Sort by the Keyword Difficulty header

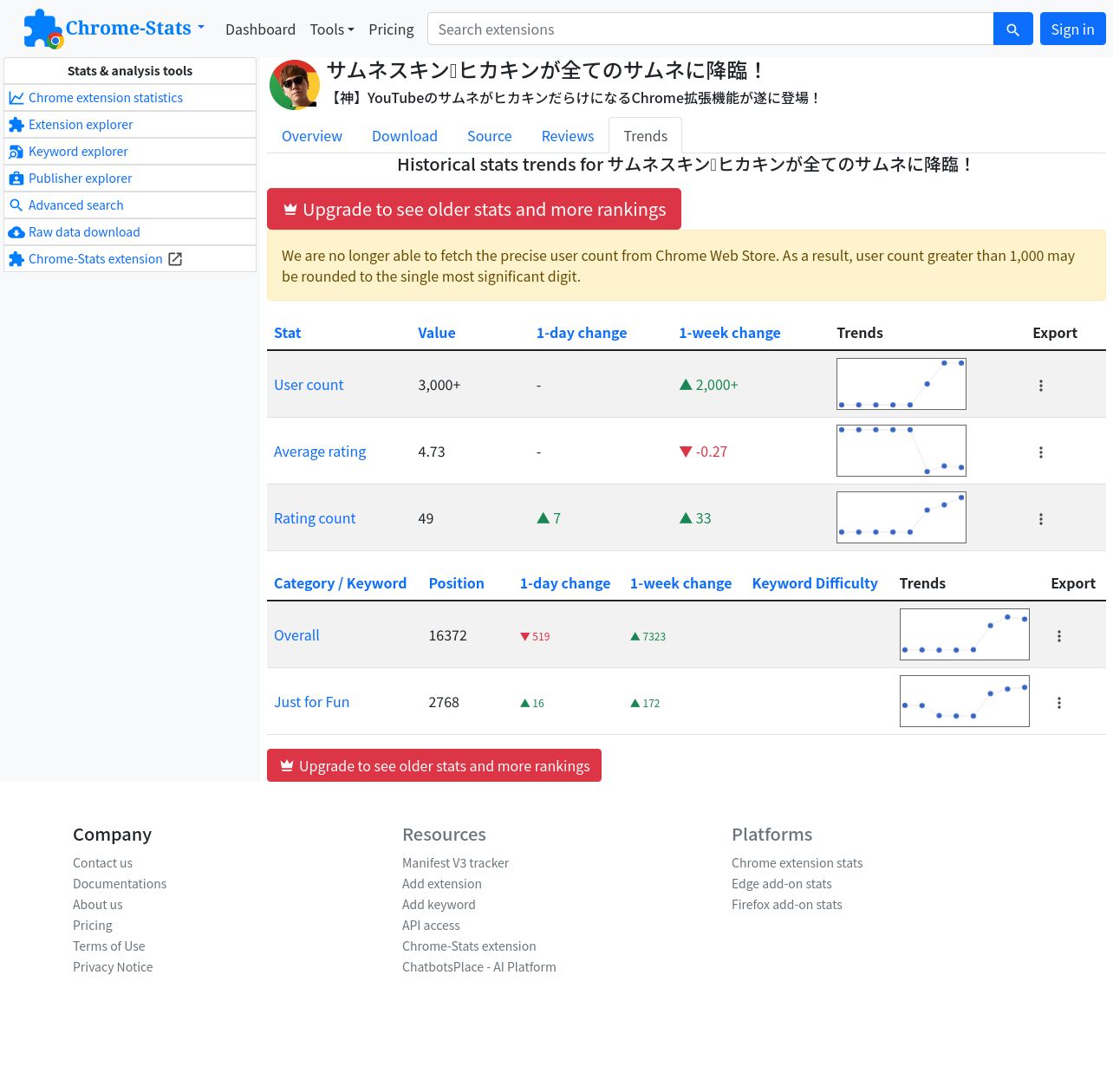(815, 583)
